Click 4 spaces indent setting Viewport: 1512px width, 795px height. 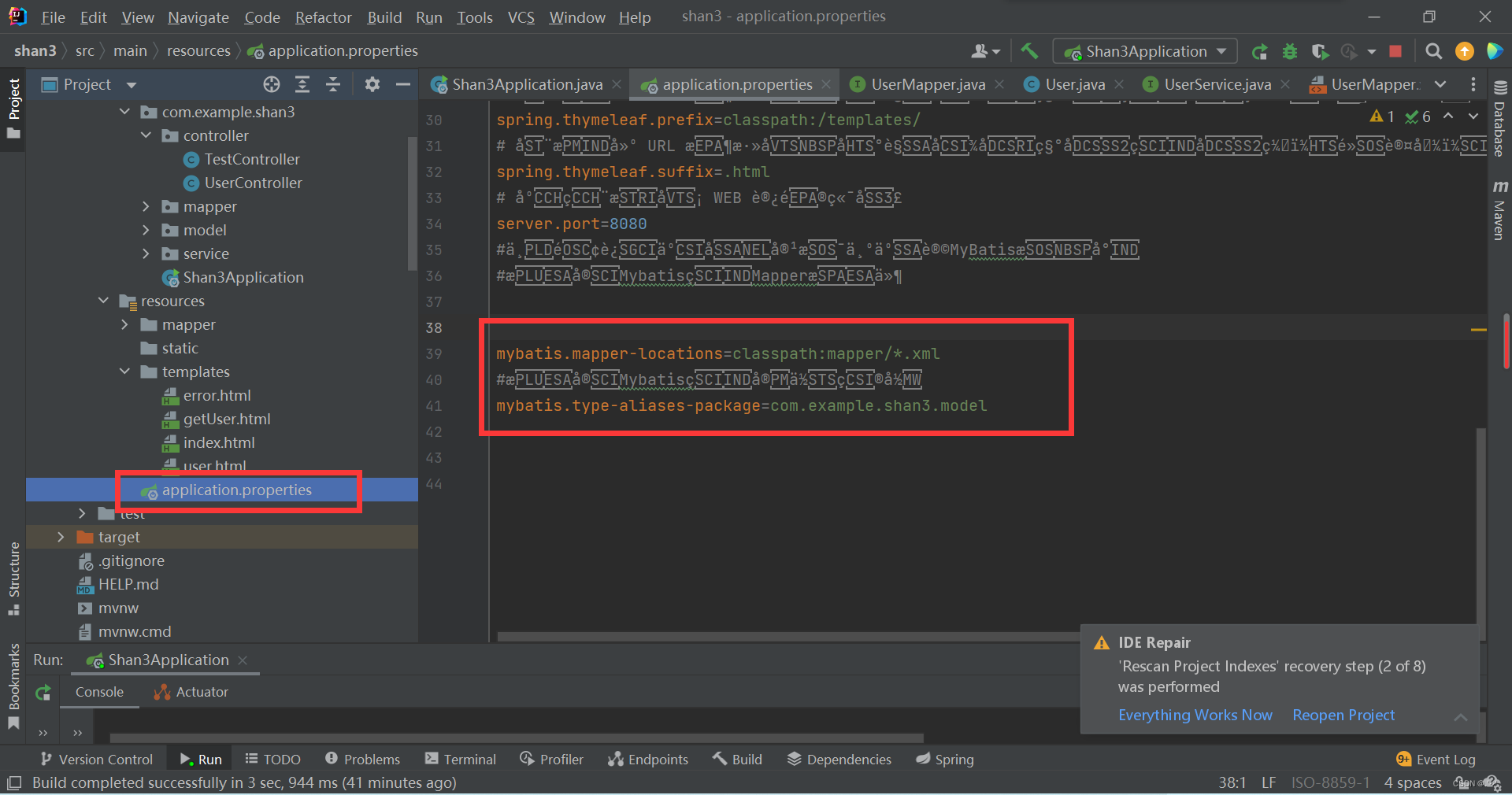pos(1413,782)
